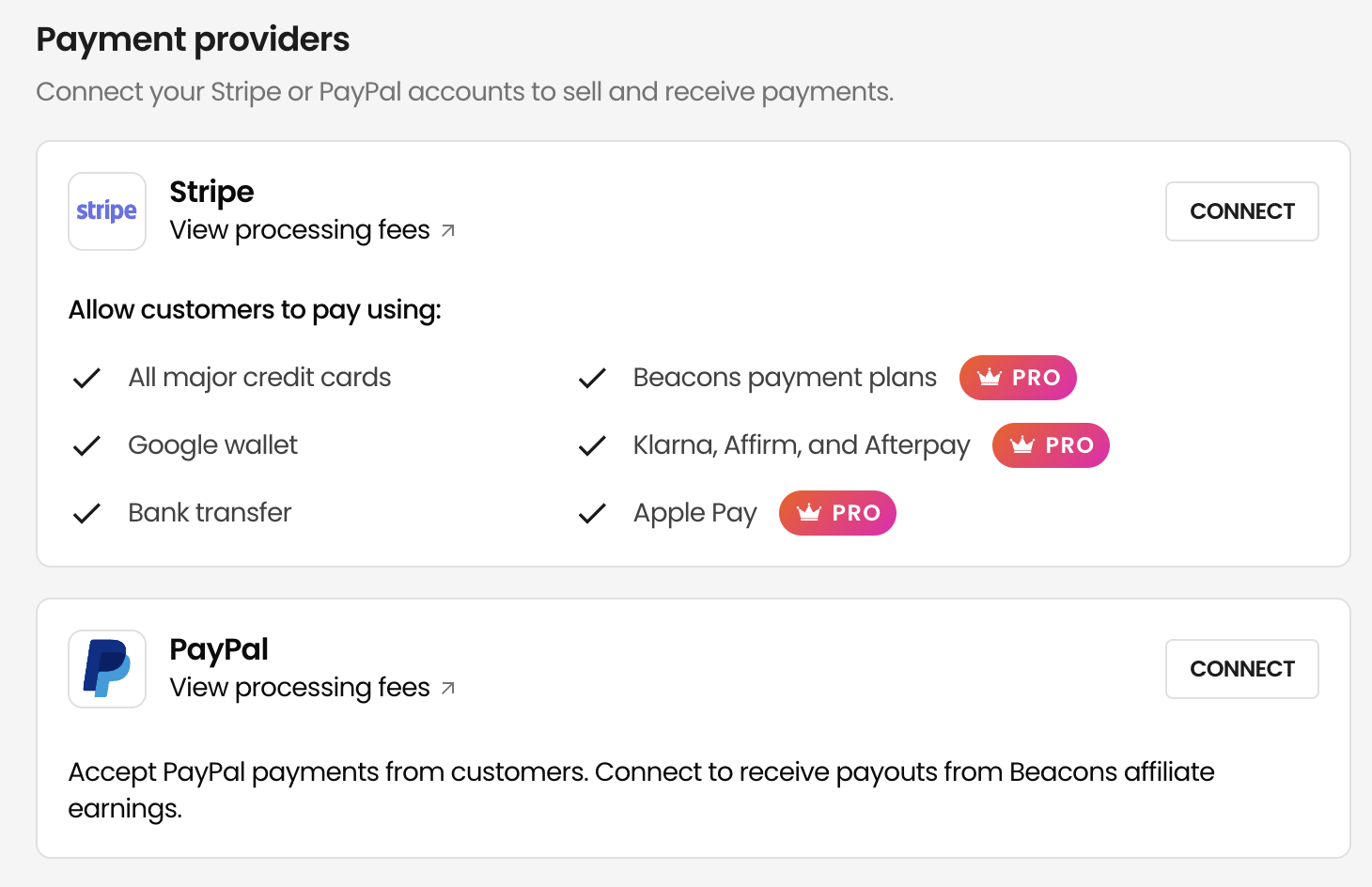The image size is (1372, 887).
Task: Select the Stripe provider heading
Action: pos(211,192)
